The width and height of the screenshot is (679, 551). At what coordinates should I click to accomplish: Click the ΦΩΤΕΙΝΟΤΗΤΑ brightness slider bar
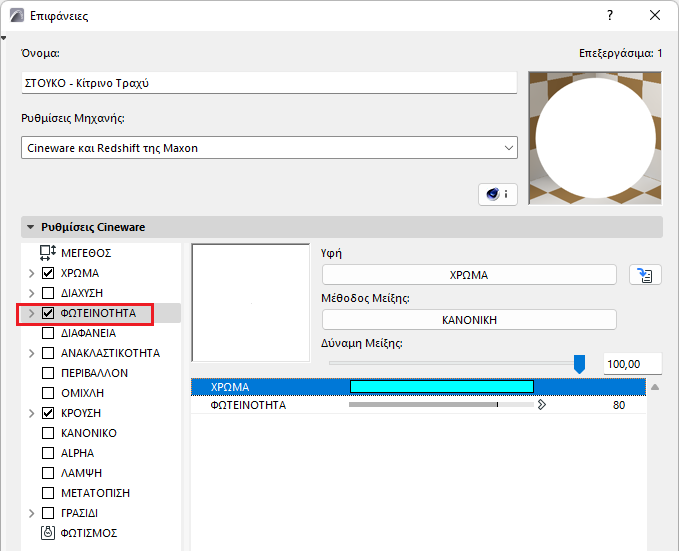click(441, 405)
